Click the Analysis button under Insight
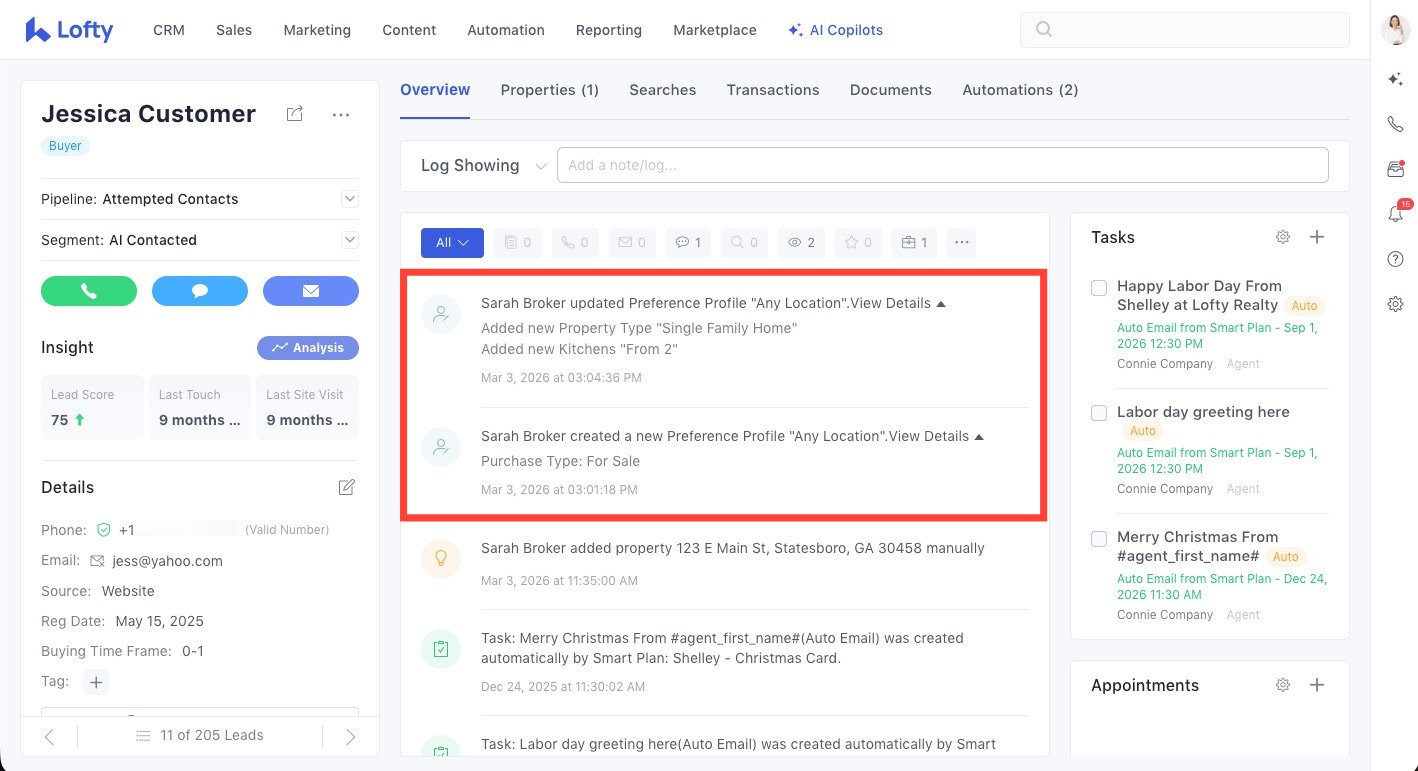This screenshot has height=771, width=1418. click(x=308, y=348)
